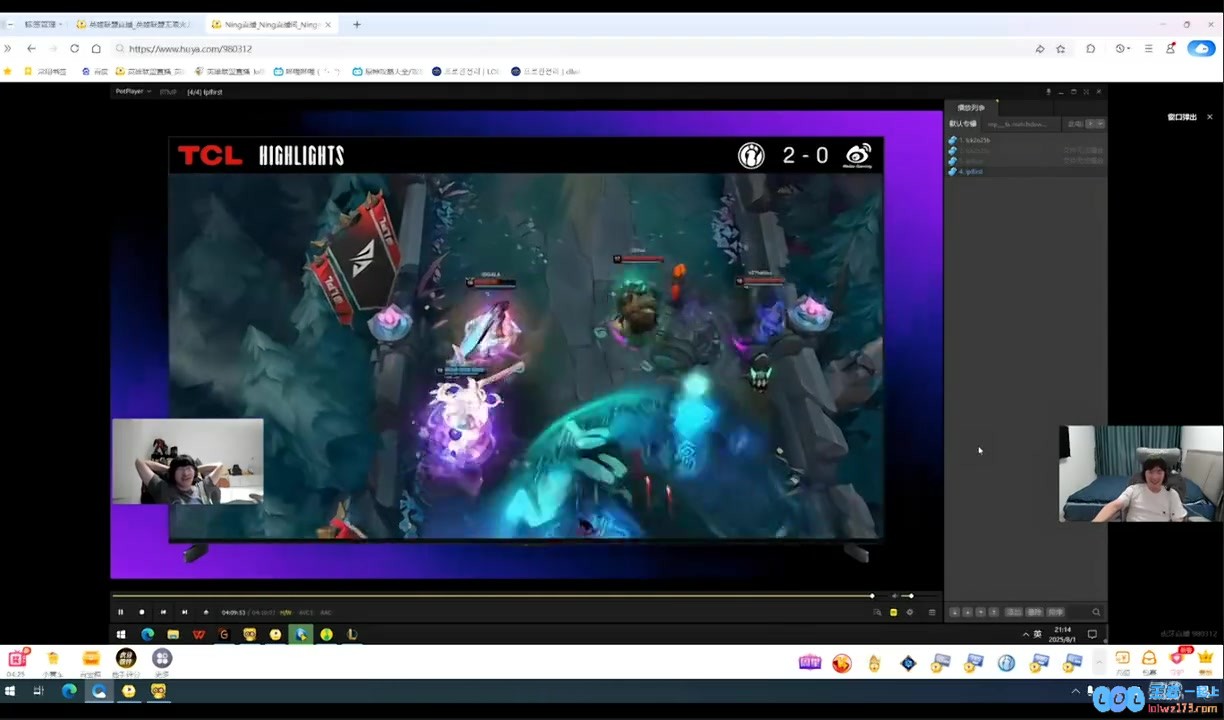This screenshot has height=720, width=1224.
Task: Open Task View on the bottom taskbar
Action: point(39,691)
